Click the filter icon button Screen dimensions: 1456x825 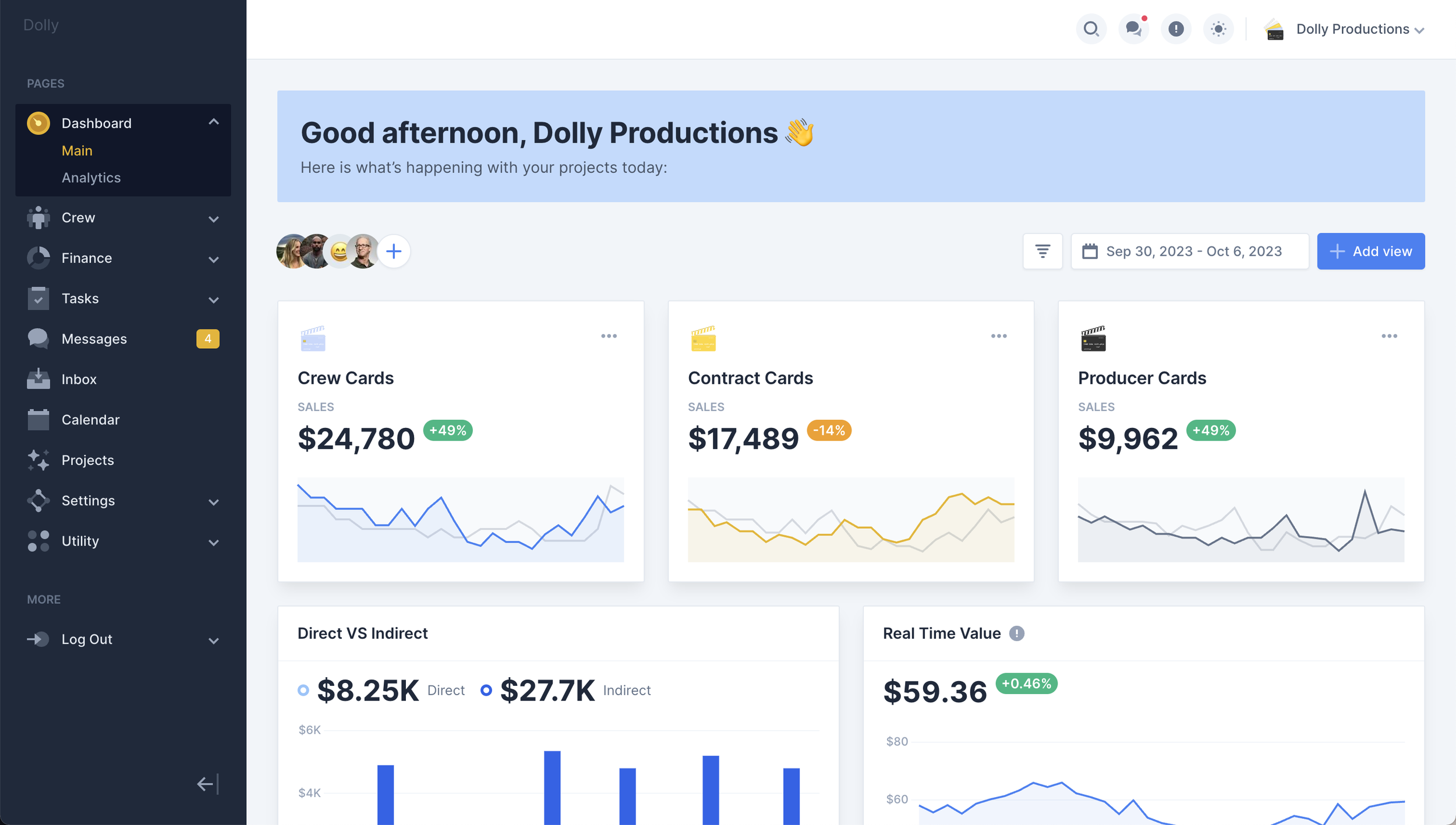[x=1042, y=252]
